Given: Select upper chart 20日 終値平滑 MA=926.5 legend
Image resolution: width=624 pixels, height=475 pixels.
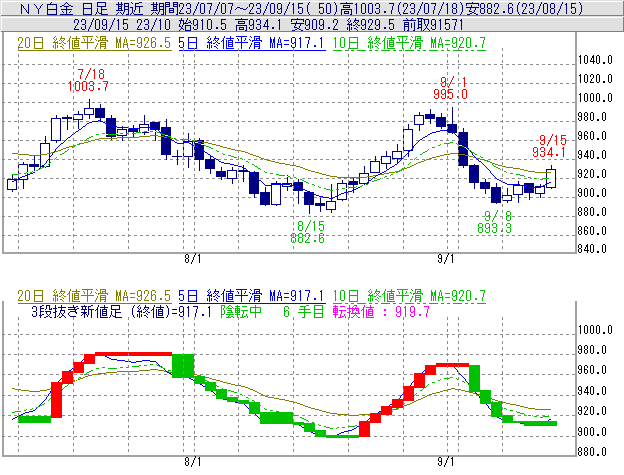Looking at the screenshot, I should coord(94,43).
